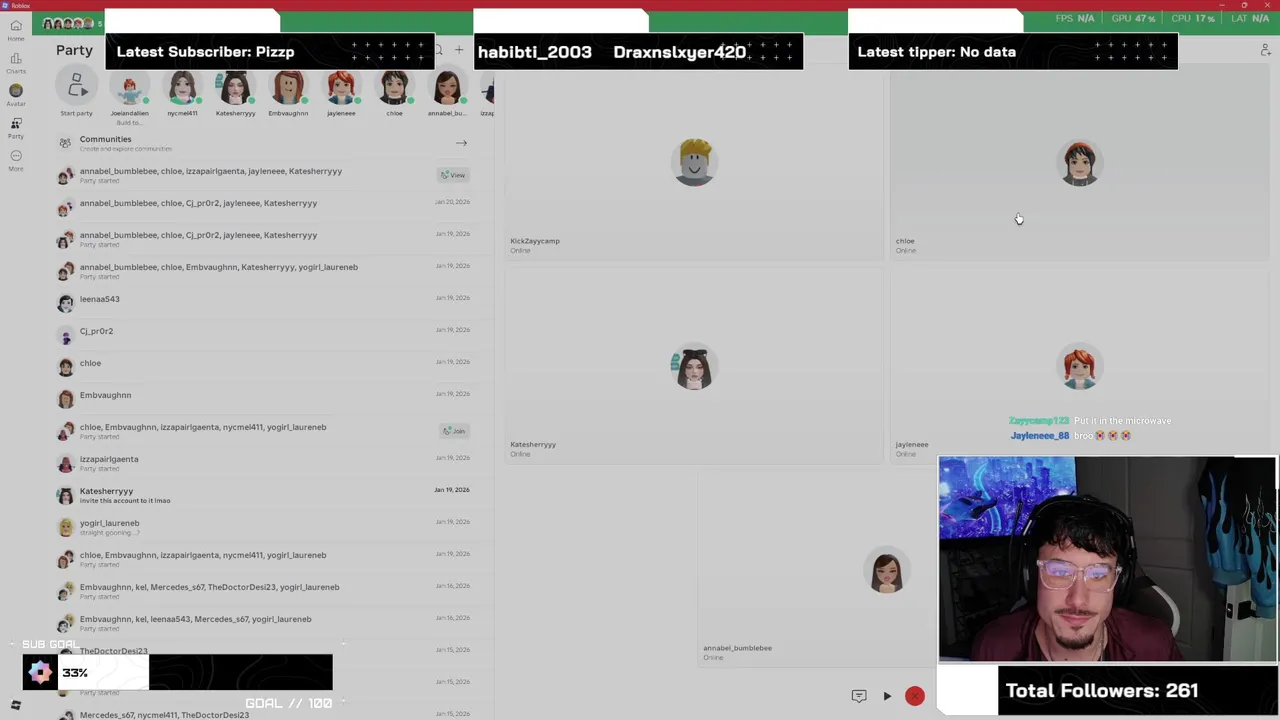Select jayleneee's party tile avatar
Image resolution: width=1280 pixels, height=720 pixels.
[x=1079, y=367]
